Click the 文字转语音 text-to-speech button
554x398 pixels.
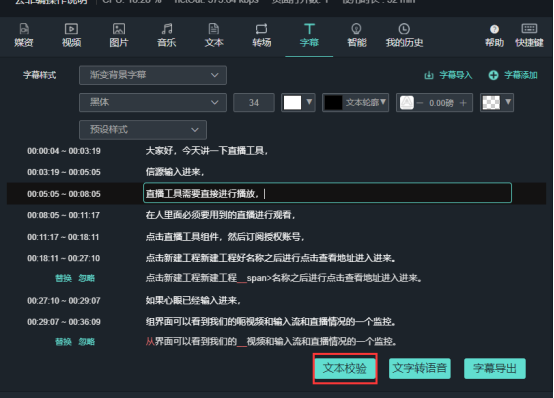[420, 368]
